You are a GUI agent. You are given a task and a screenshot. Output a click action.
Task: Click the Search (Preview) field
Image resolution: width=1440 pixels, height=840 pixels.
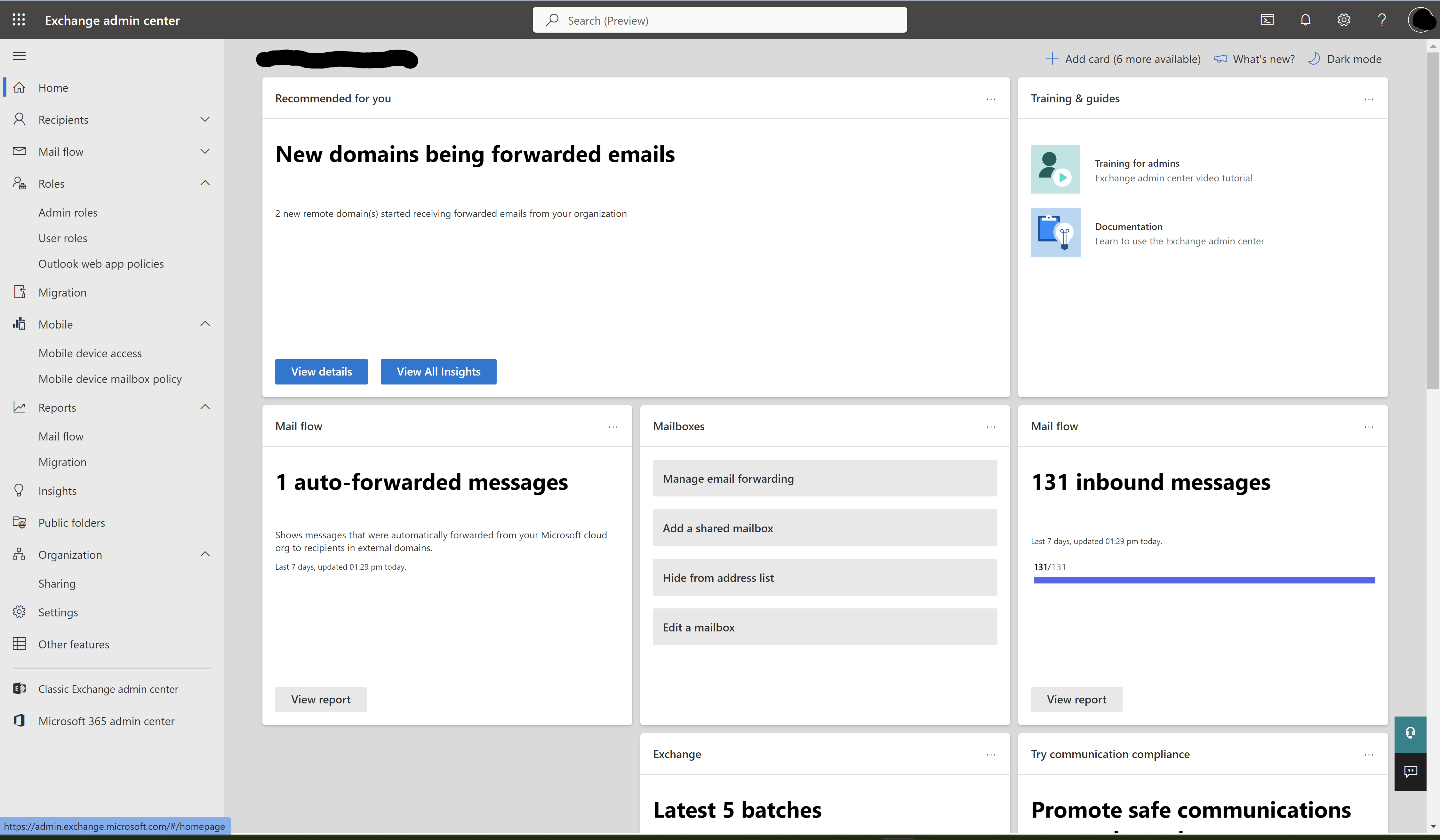tap(720, 20)
